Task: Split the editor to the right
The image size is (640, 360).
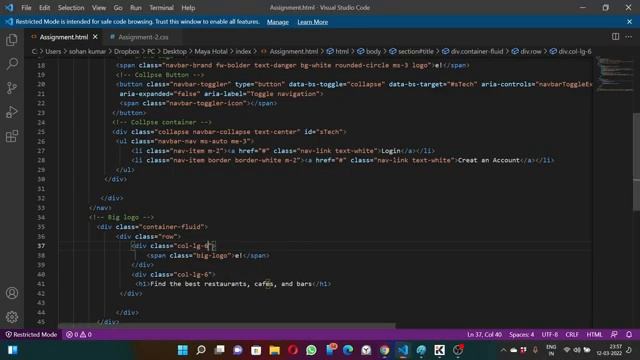Action: [615, 37]
